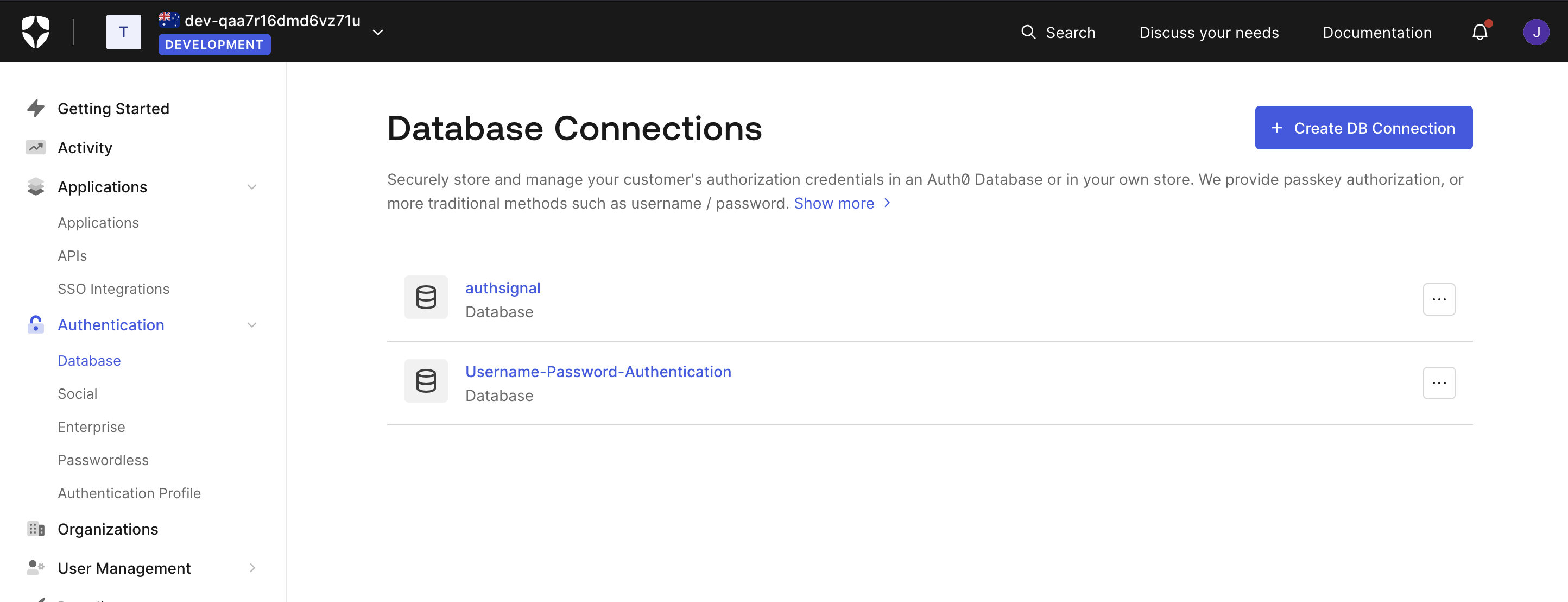Viewport: 1568px width, 602px height.
Task: Select Applications section in sidebar
Action: point(102,186)
